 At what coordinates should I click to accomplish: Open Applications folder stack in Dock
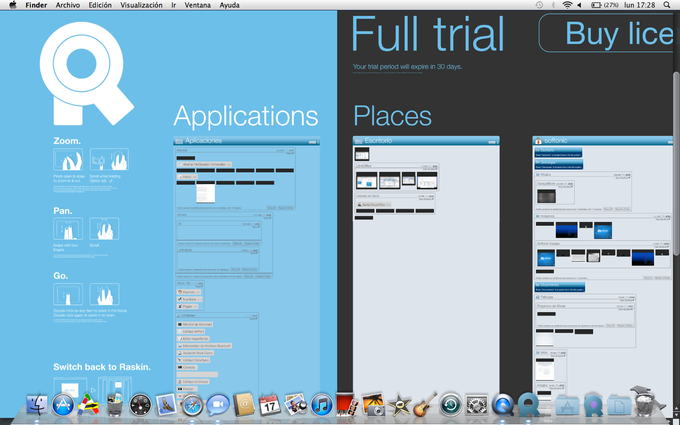(567, 406)
